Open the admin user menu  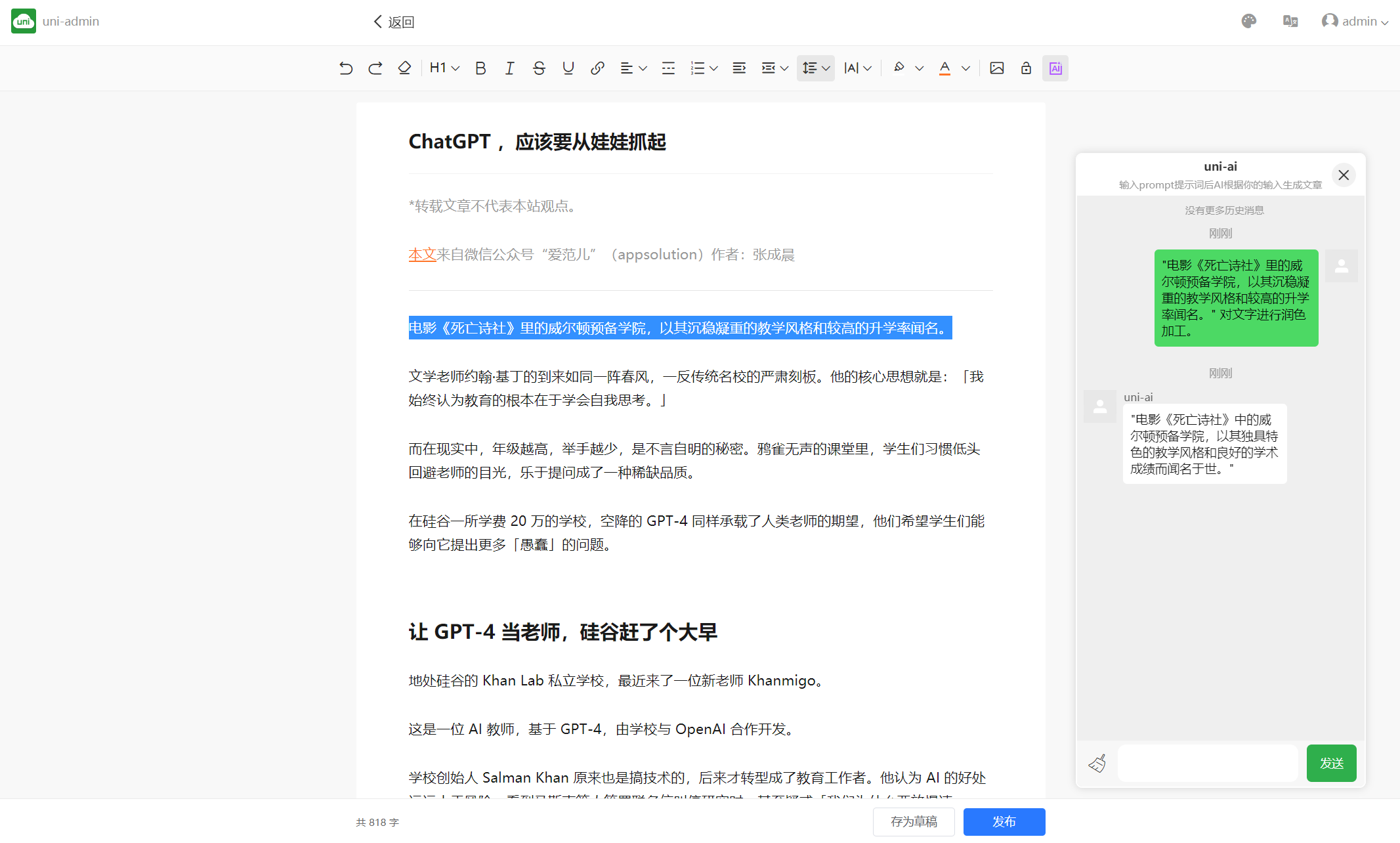coord(1355,22)
